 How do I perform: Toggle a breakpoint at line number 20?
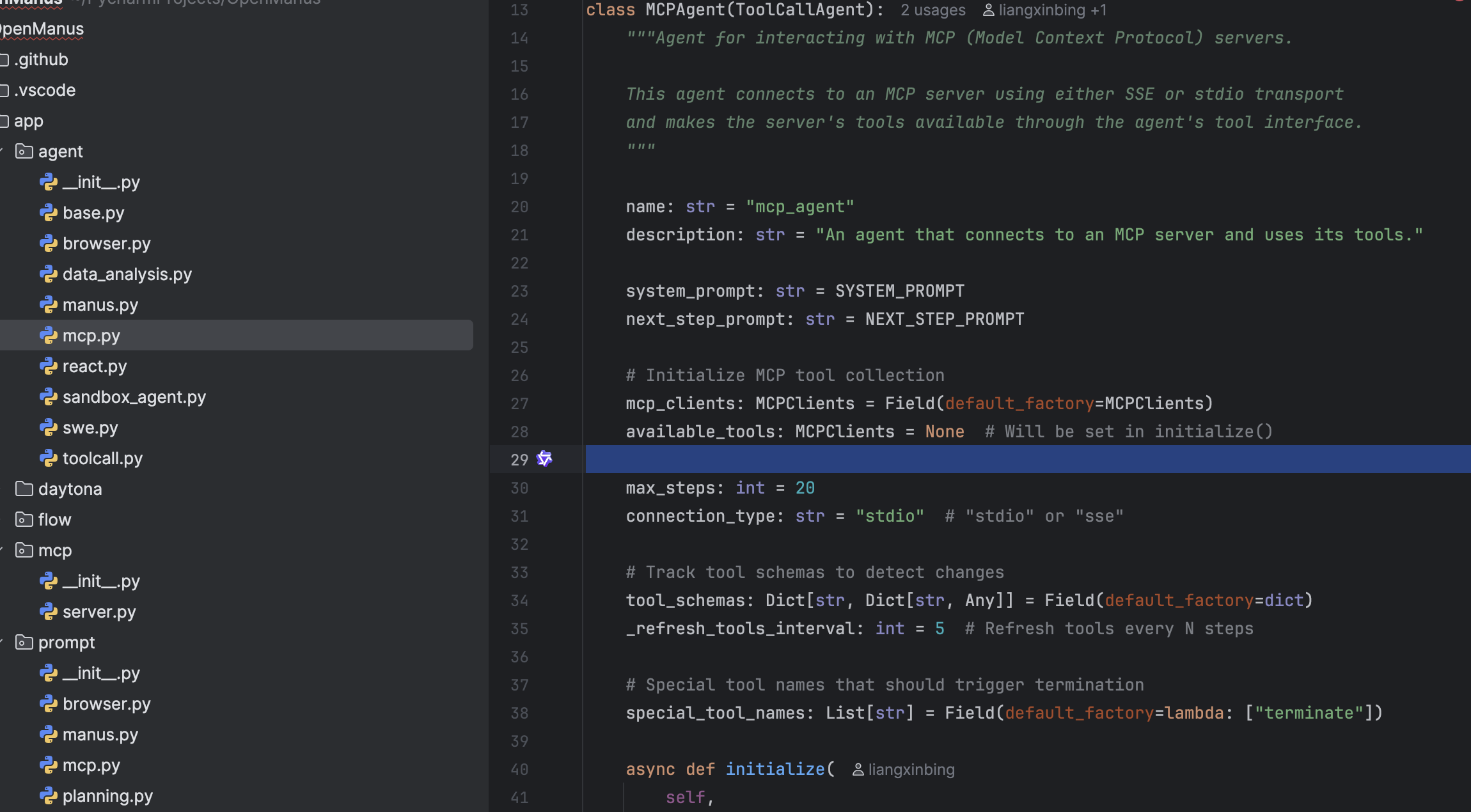[x=519, y=207]
